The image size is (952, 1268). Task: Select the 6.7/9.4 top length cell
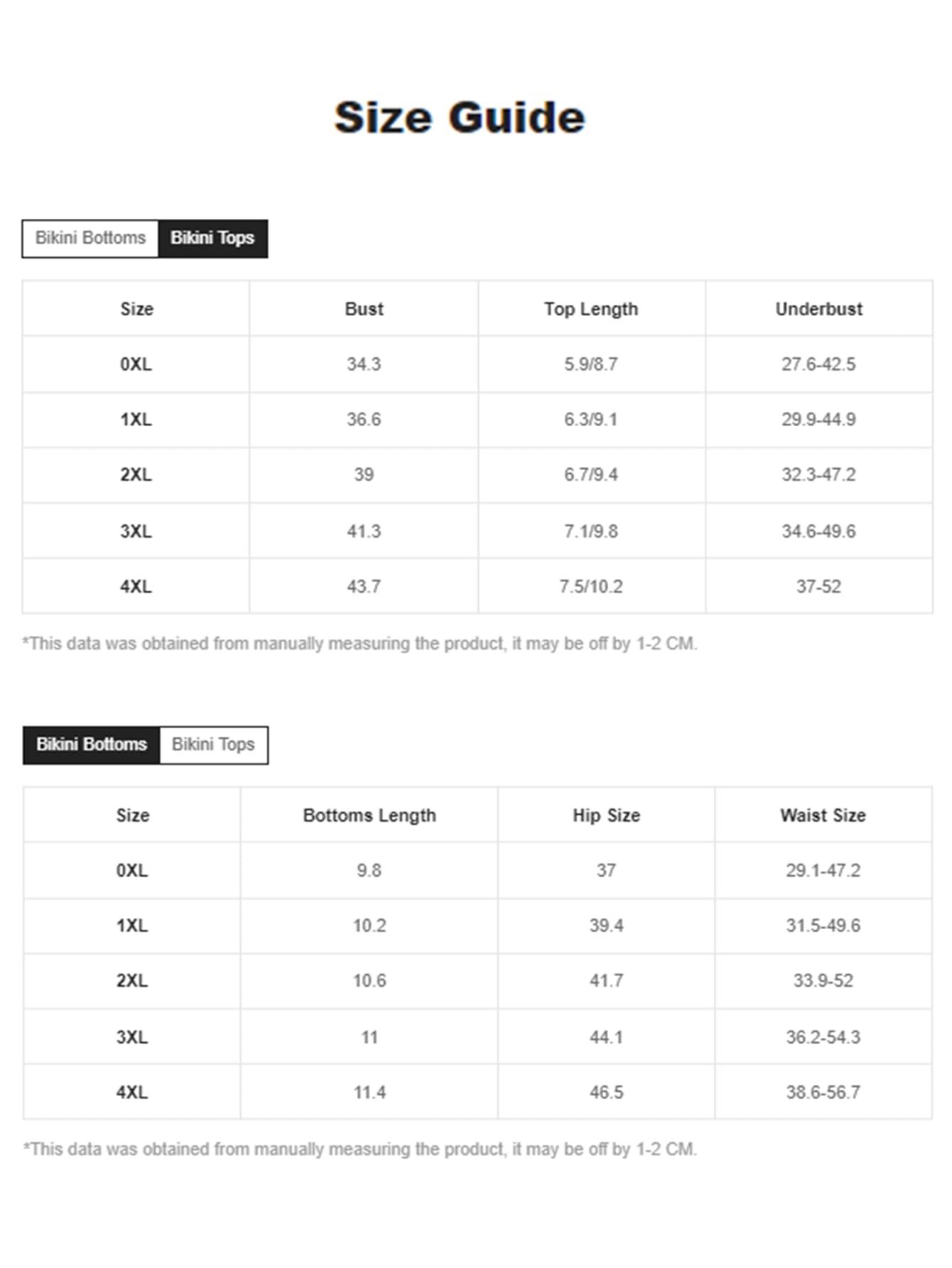coord(591,475)
